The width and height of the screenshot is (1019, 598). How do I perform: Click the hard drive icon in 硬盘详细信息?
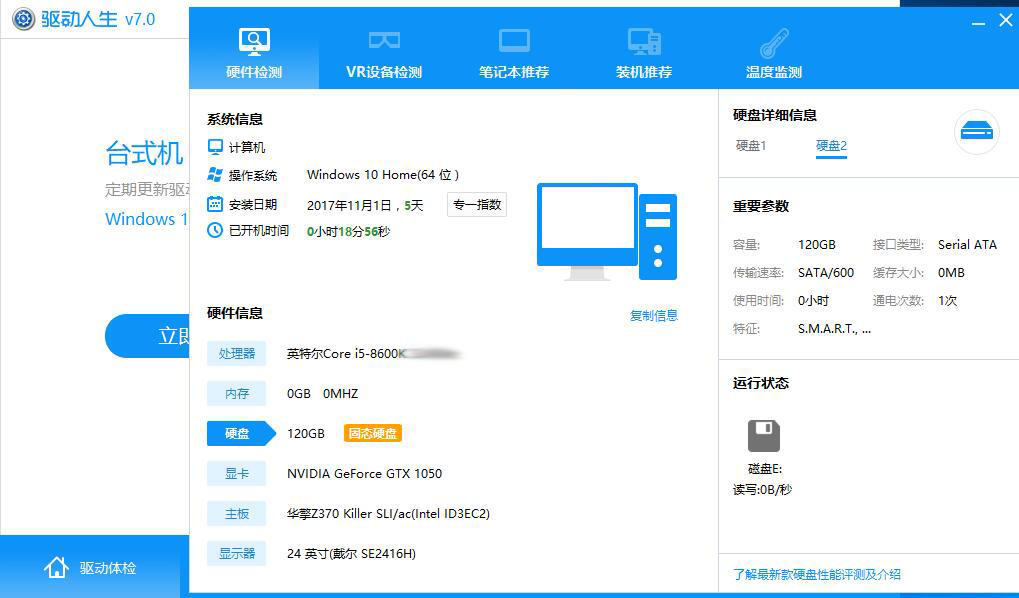point(976,132)
